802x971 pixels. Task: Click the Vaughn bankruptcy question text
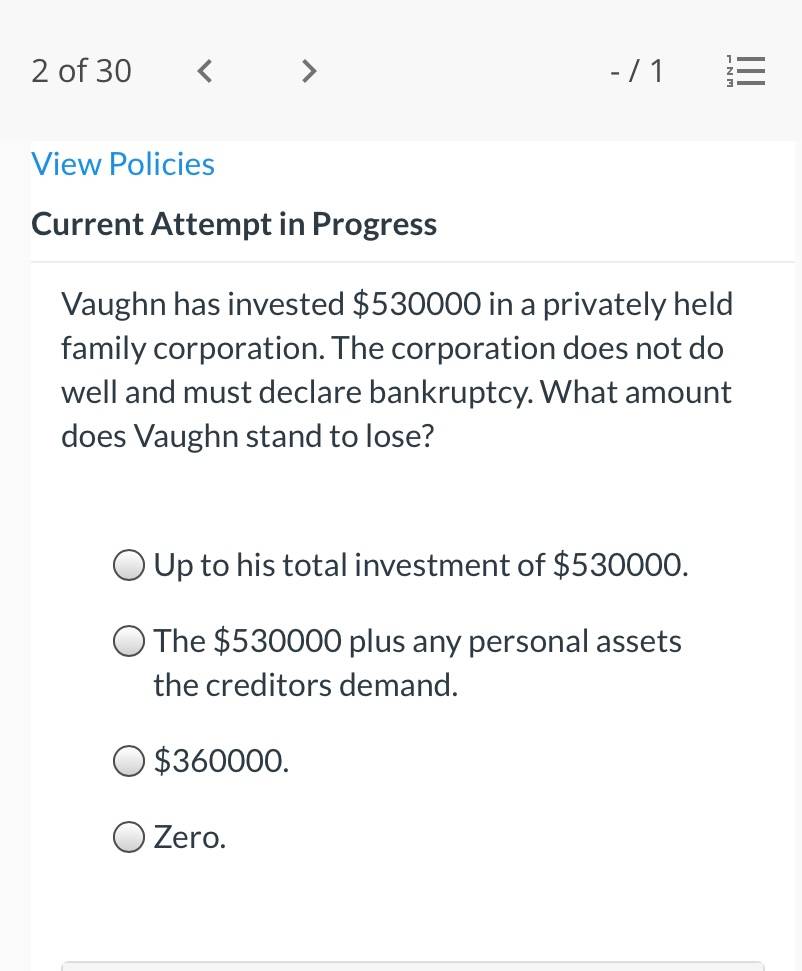(397, 370)
